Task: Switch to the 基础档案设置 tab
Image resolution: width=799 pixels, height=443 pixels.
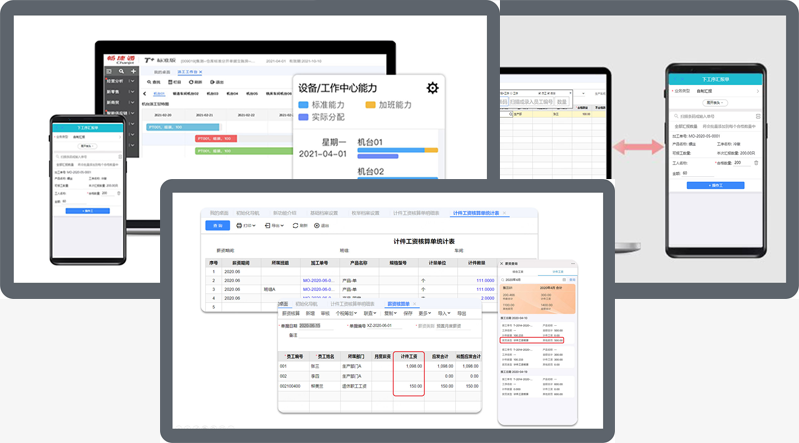Action: click(x=325, y=213)
